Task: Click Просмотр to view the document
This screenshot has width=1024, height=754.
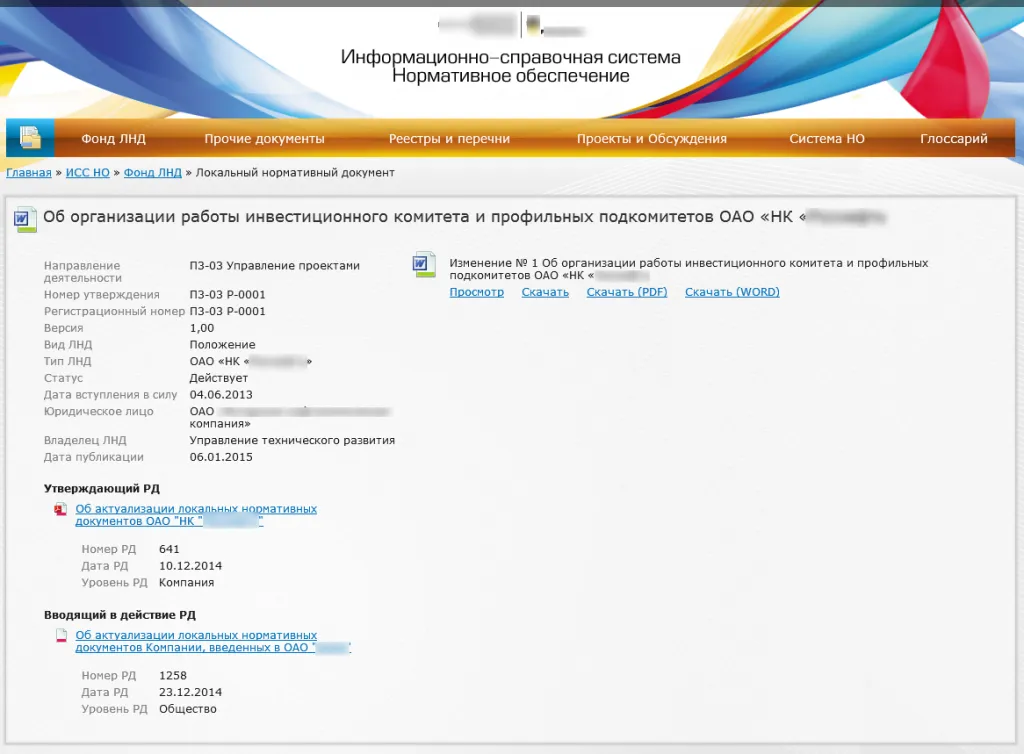Action: (x=476, y=292)
